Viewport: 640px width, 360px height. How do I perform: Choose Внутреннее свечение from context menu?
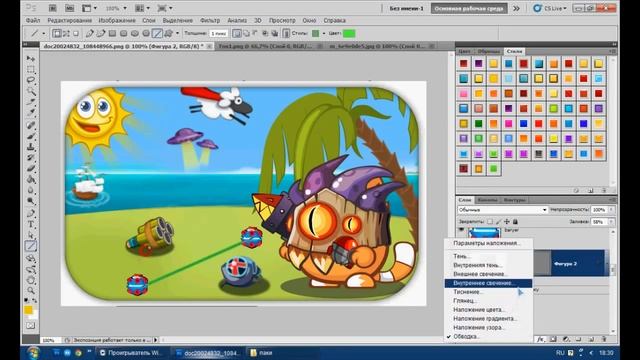tap(488, 283)
